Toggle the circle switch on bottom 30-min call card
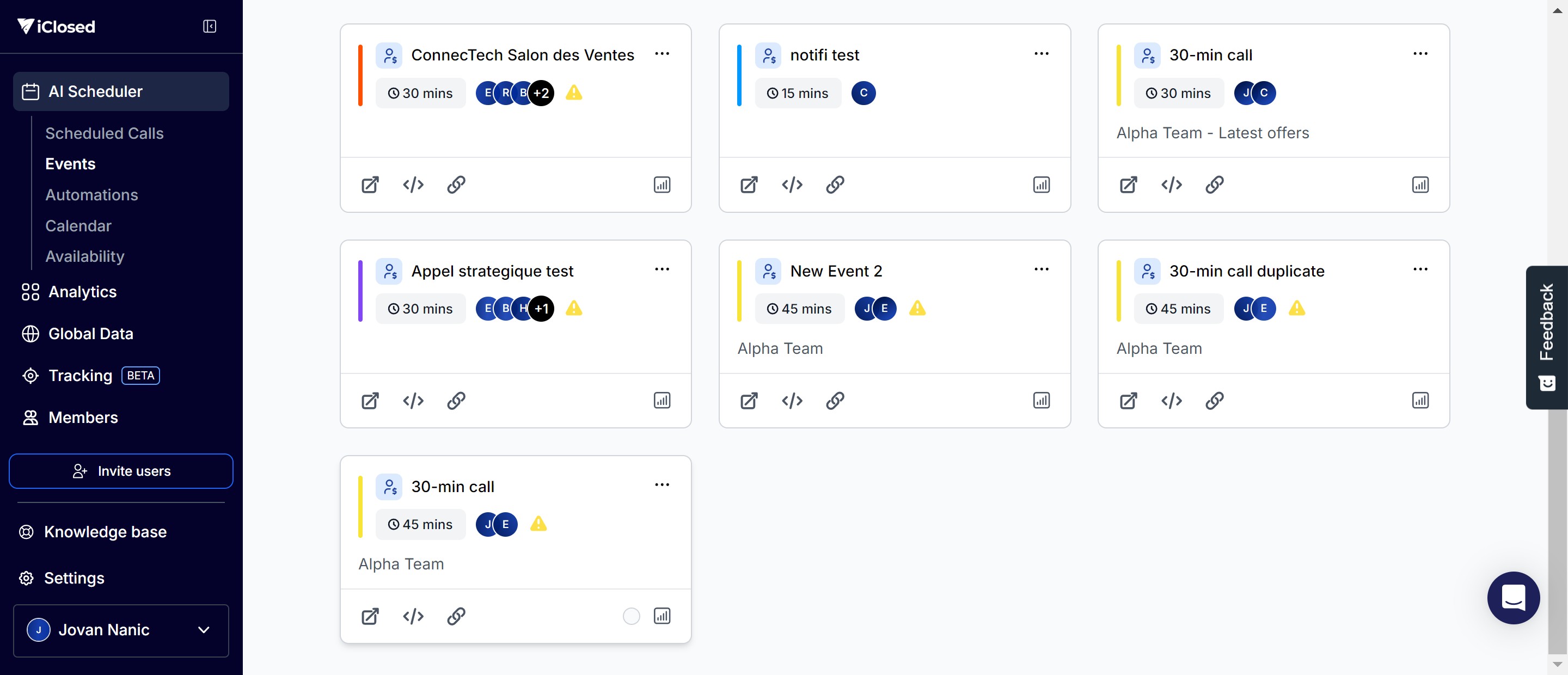Image resolution: width=1568 pixels, height=675 pixels. point(631,616)
